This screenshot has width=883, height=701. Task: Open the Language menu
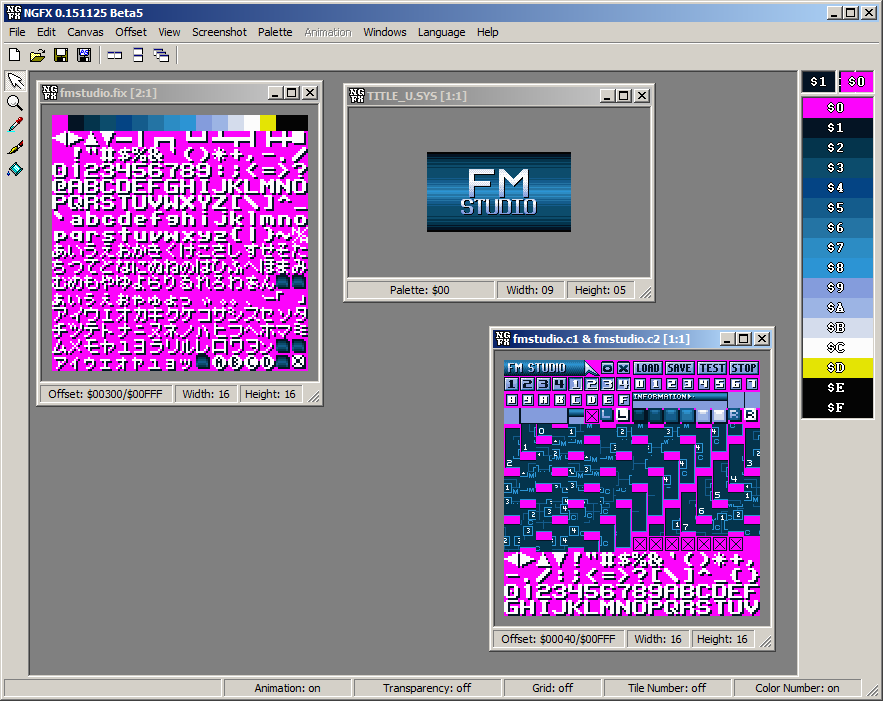442,32
